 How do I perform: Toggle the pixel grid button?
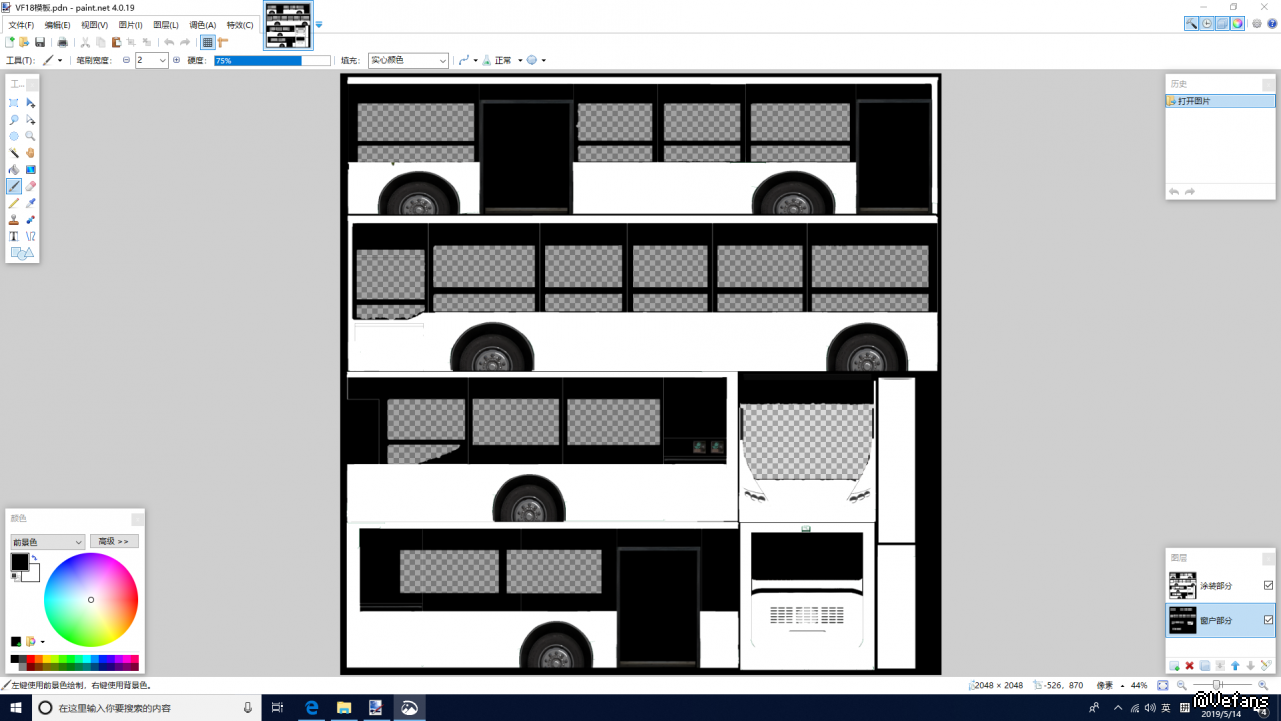click(207, 42)
